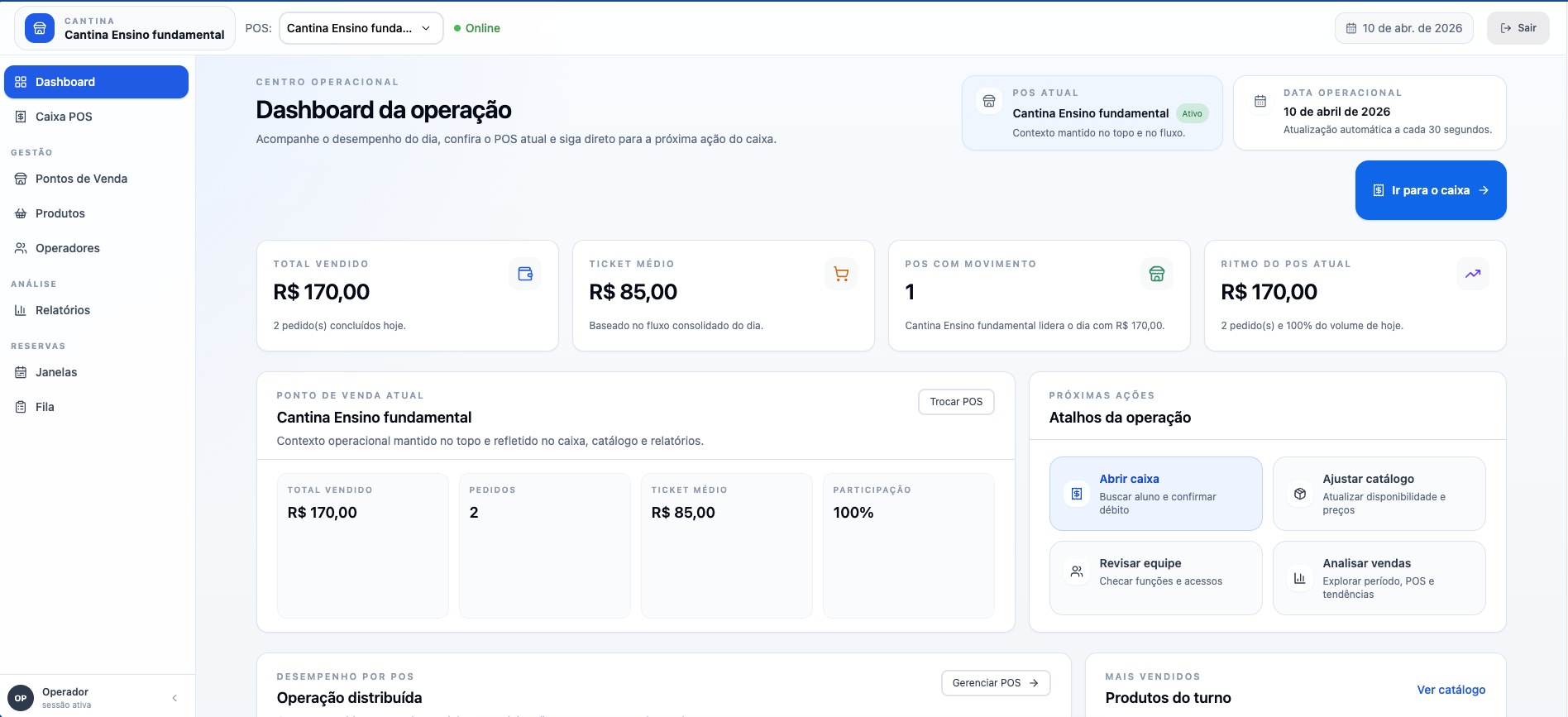Click the Revisar equipe people icon
Viewport: 1568px width, 717px height.
tap(1077, 571)
